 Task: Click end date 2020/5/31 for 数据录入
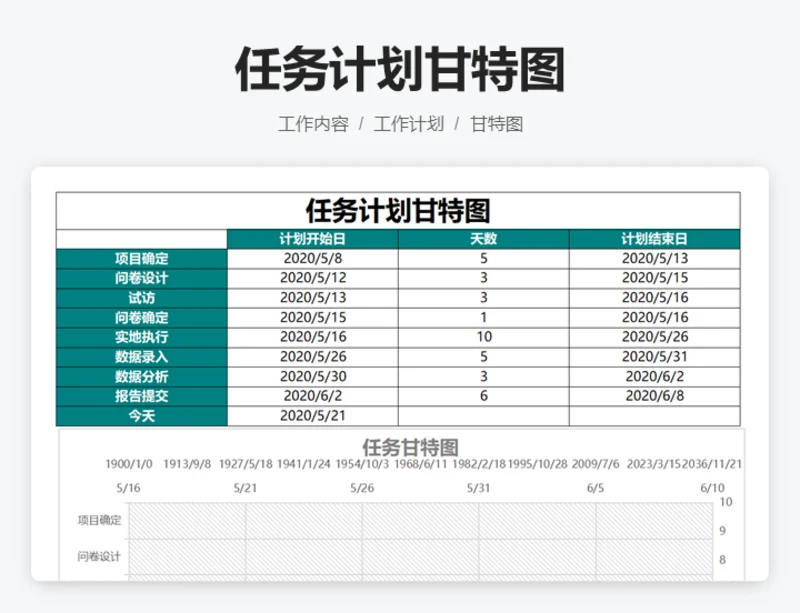655,357
